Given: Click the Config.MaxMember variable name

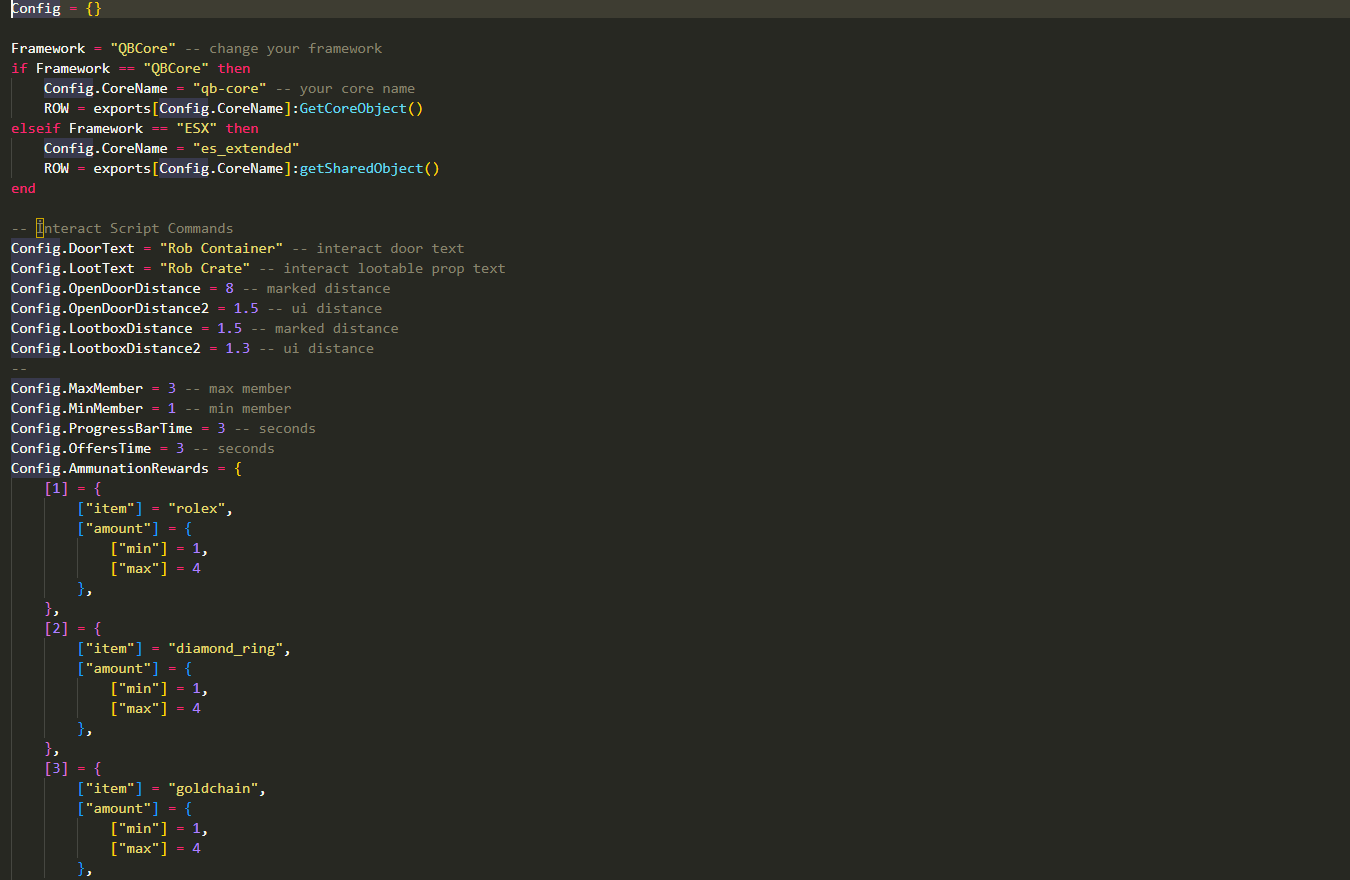Looking at the screenshot, I should pos(77,388).
